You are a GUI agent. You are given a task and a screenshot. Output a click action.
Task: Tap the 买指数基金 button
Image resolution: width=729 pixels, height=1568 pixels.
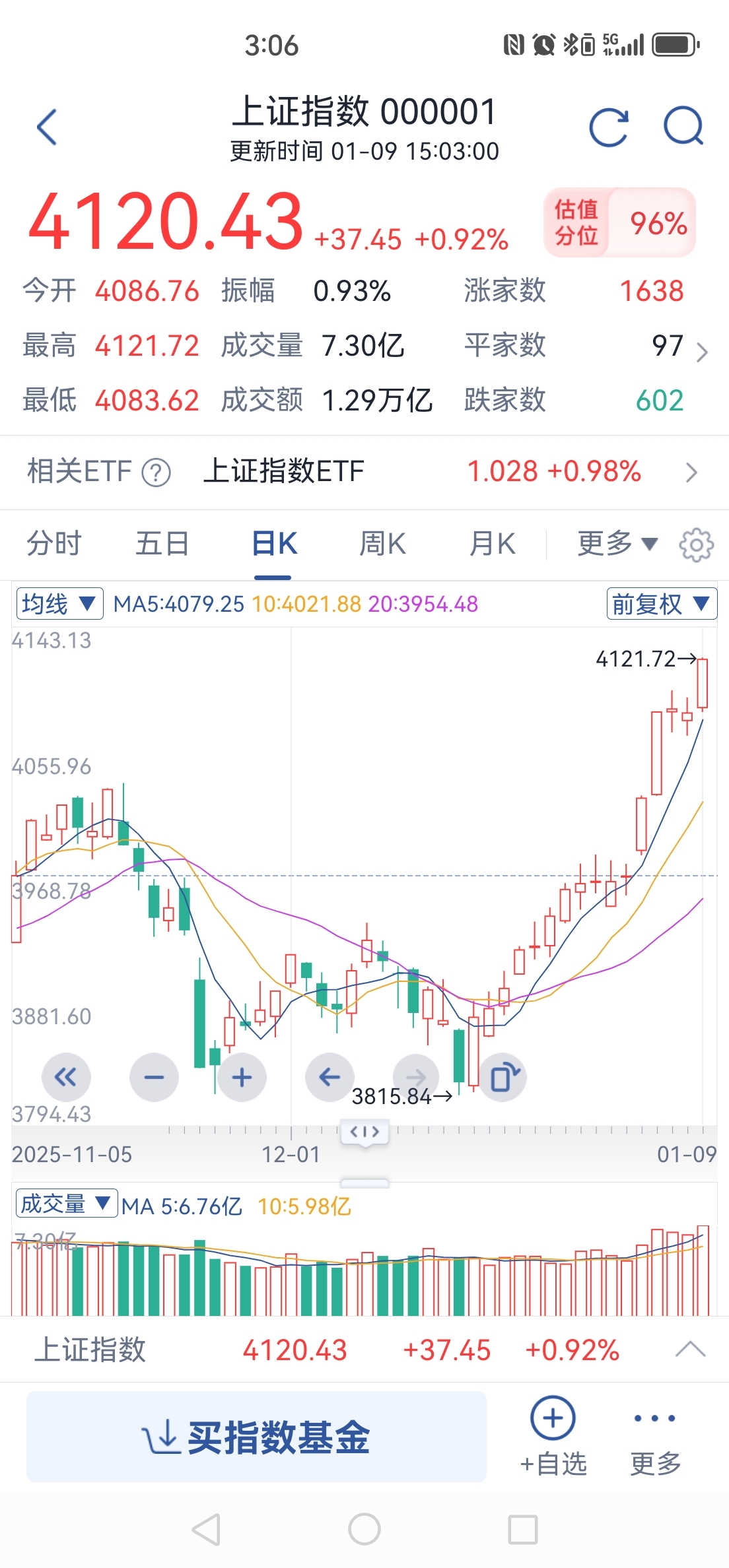point(256,1436)
